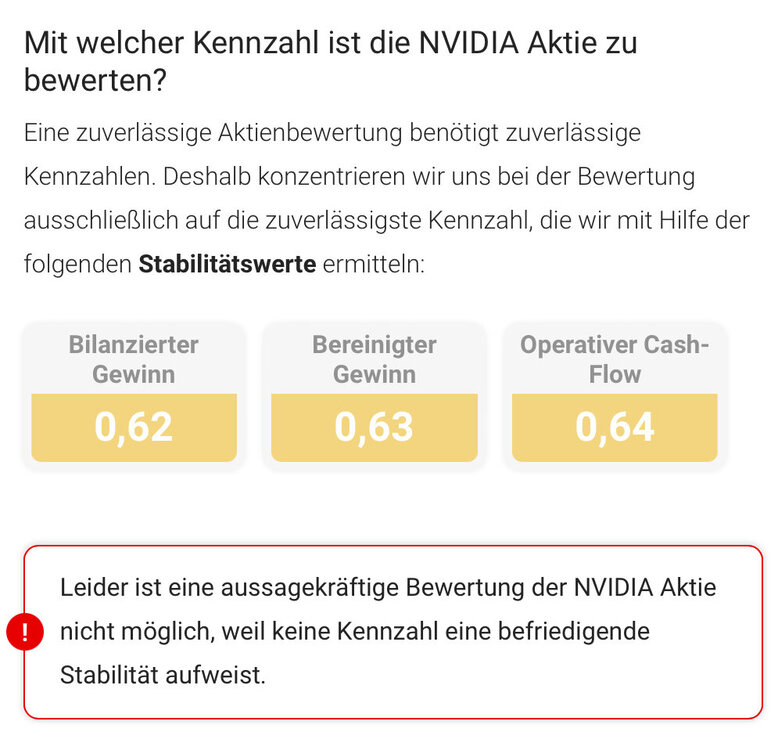Click the red exclamation warning icon
The height and width of the screenshot is (750, 778).
tap(25, 632)
